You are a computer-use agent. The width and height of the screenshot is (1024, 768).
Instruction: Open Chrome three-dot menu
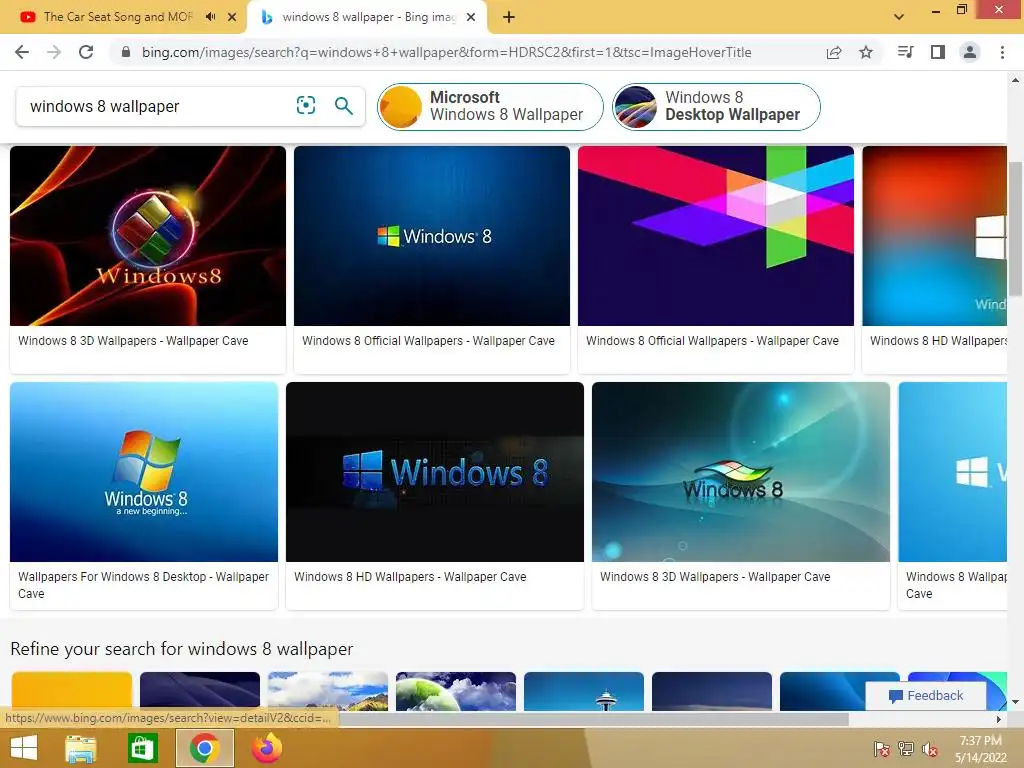pyautogui.click(x=1002, y=52)
